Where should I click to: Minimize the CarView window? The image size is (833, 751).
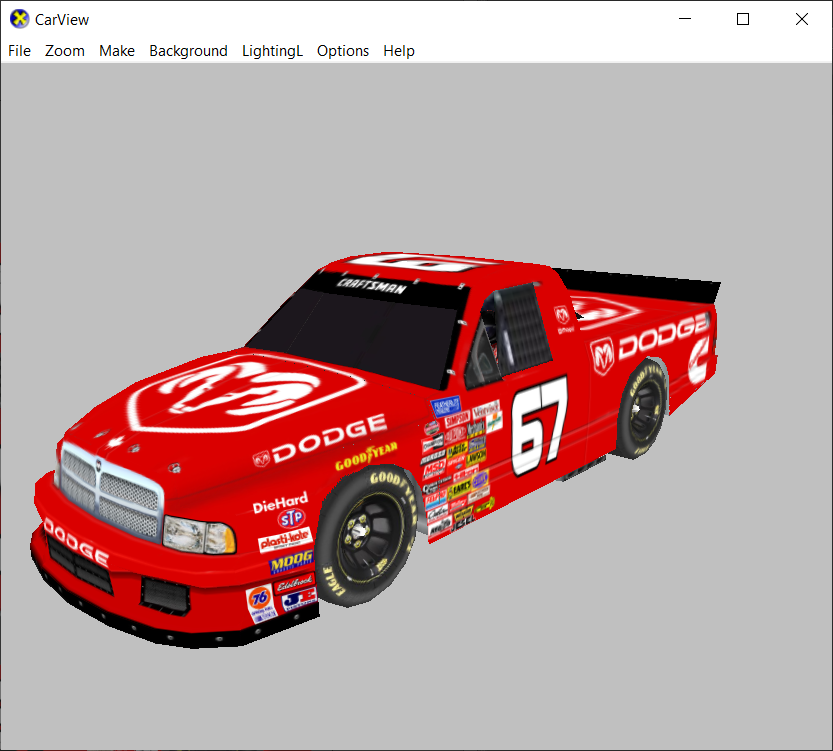(x=685, y=19)
